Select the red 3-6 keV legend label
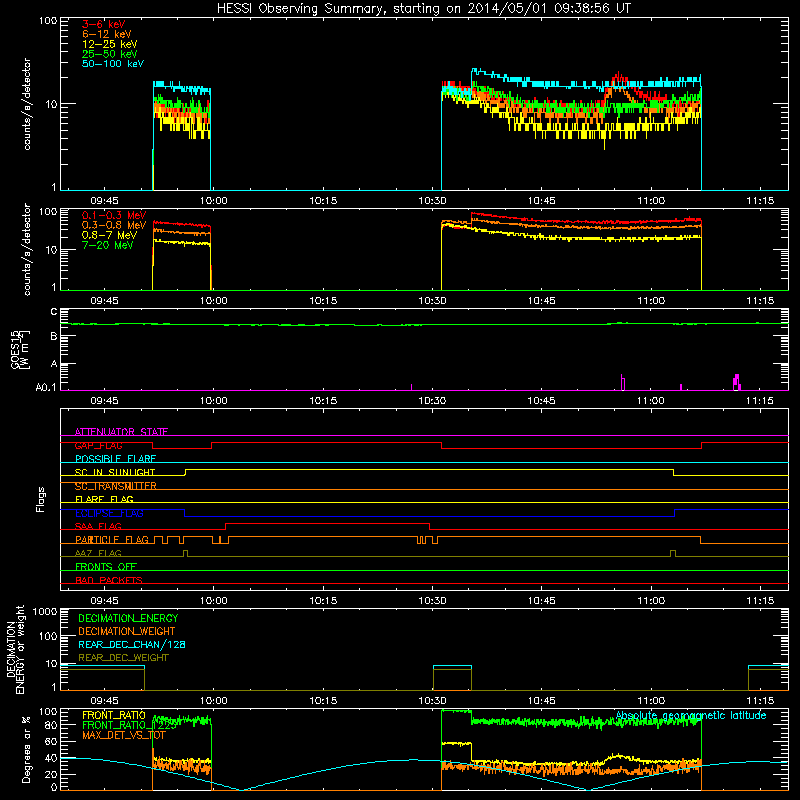800x800 pixels. [103, 24]
